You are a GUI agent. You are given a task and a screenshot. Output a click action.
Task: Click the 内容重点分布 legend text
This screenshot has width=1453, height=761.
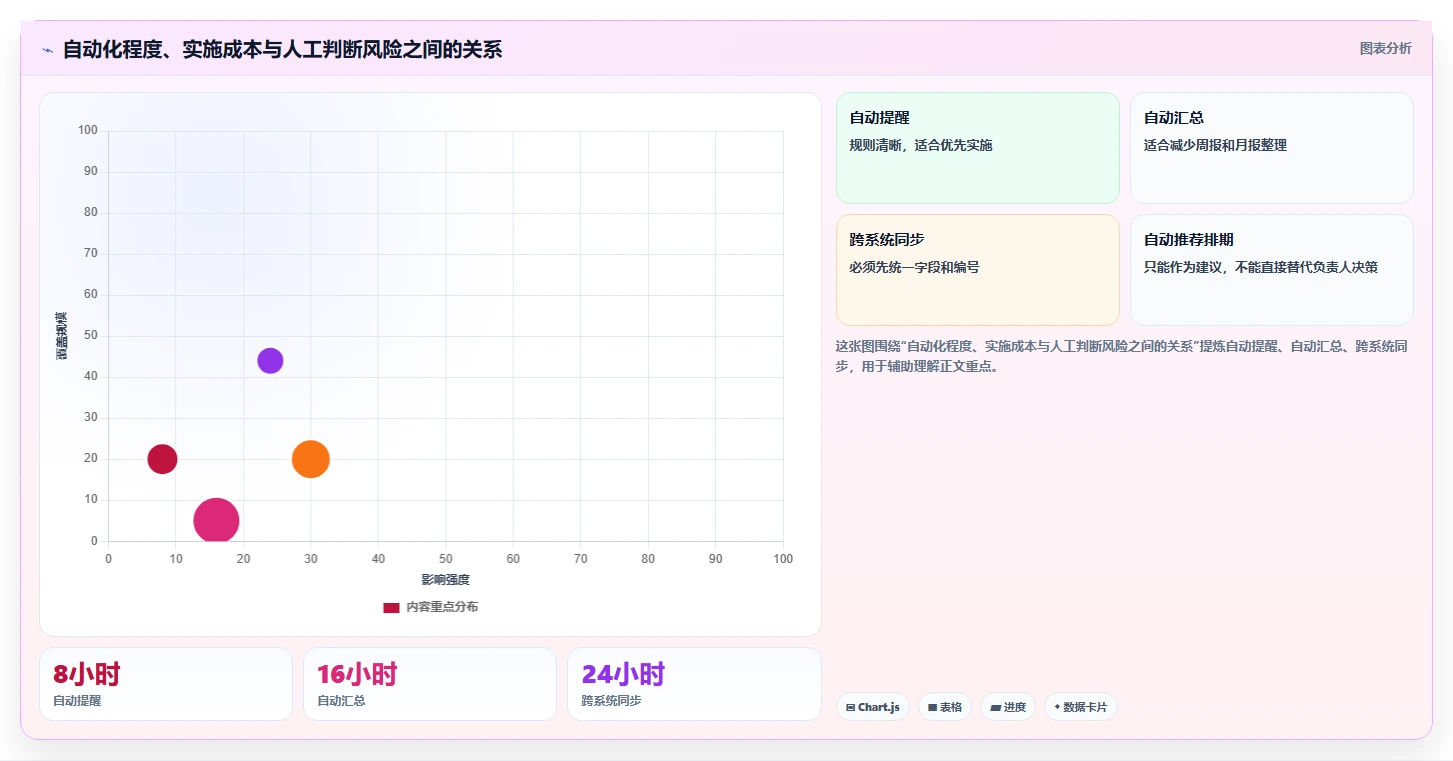(442, 607)
